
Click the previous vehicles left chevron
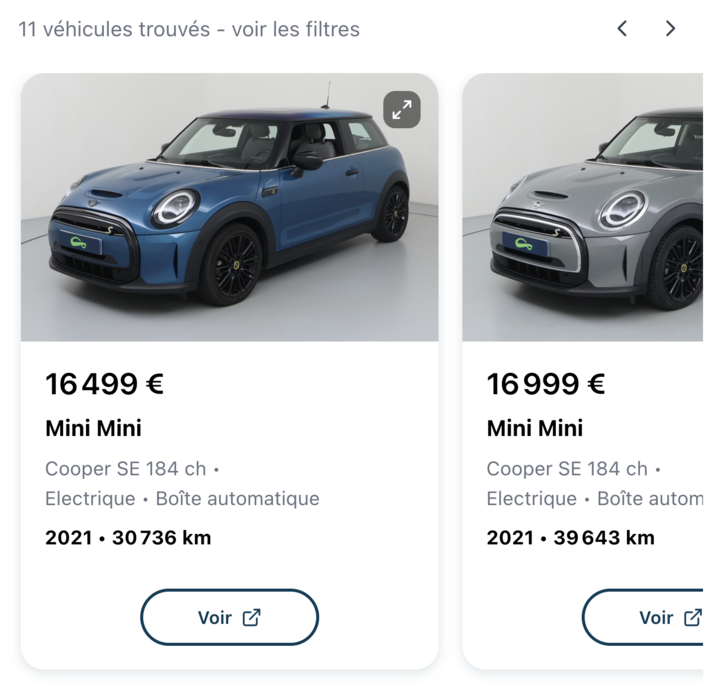coord(622,29)
